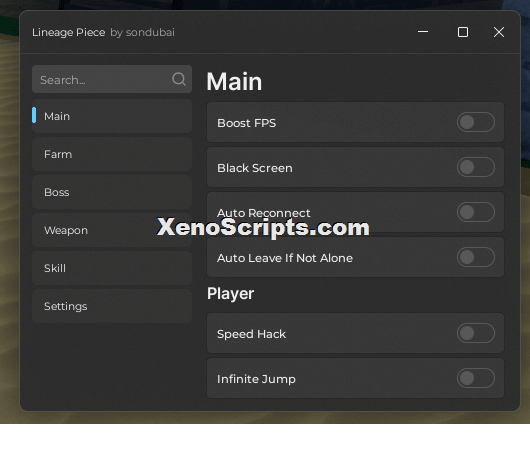Screen dimensions: 530x454
Task: Close the Lineage Piece window
Action: 499,32
